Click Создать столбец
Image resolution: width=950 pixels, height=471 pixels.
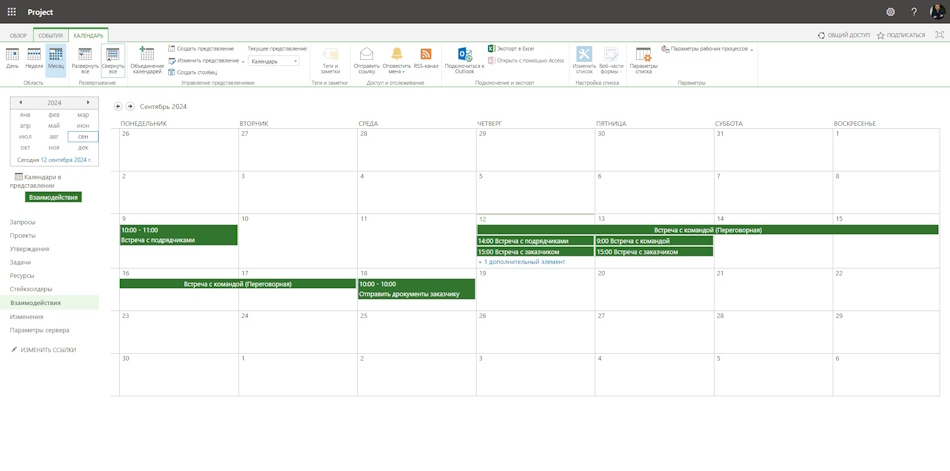pos(193,72)
